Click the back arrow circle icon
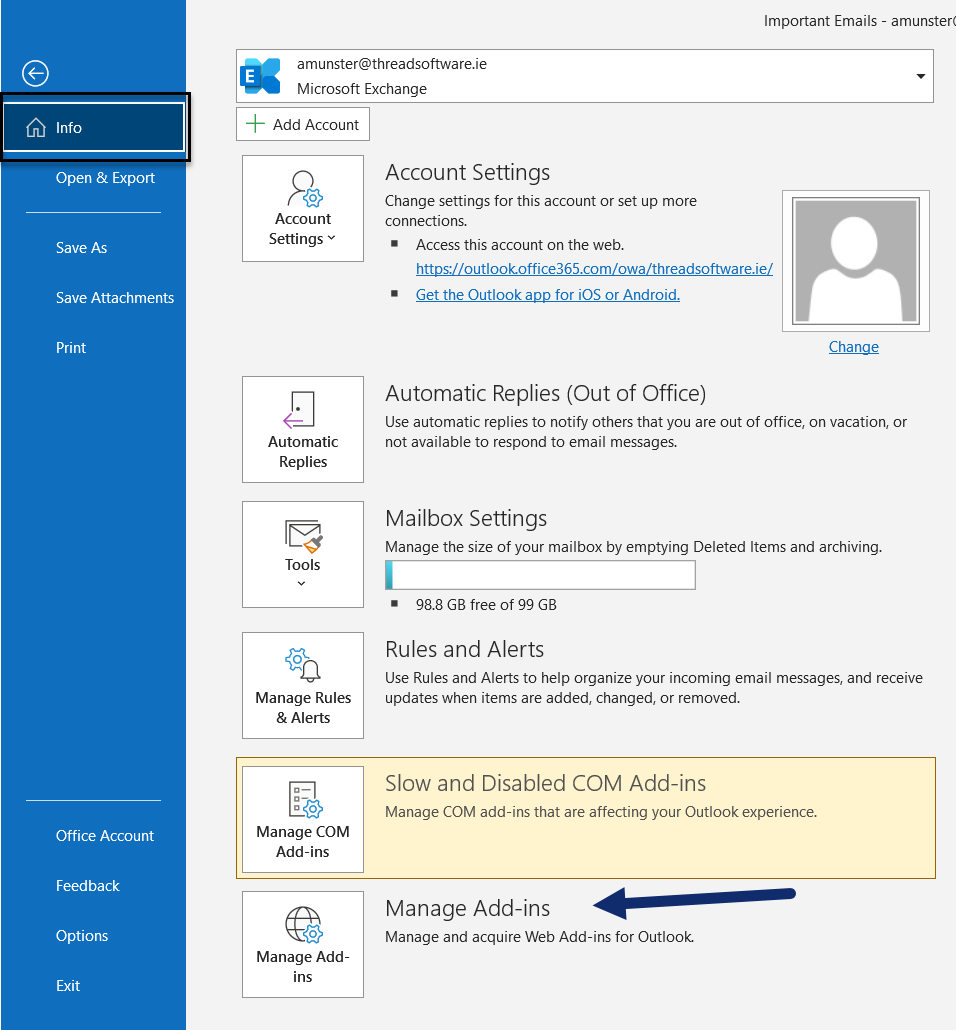The width and height of the screenshot is (956, 1030). coord(35,73)
